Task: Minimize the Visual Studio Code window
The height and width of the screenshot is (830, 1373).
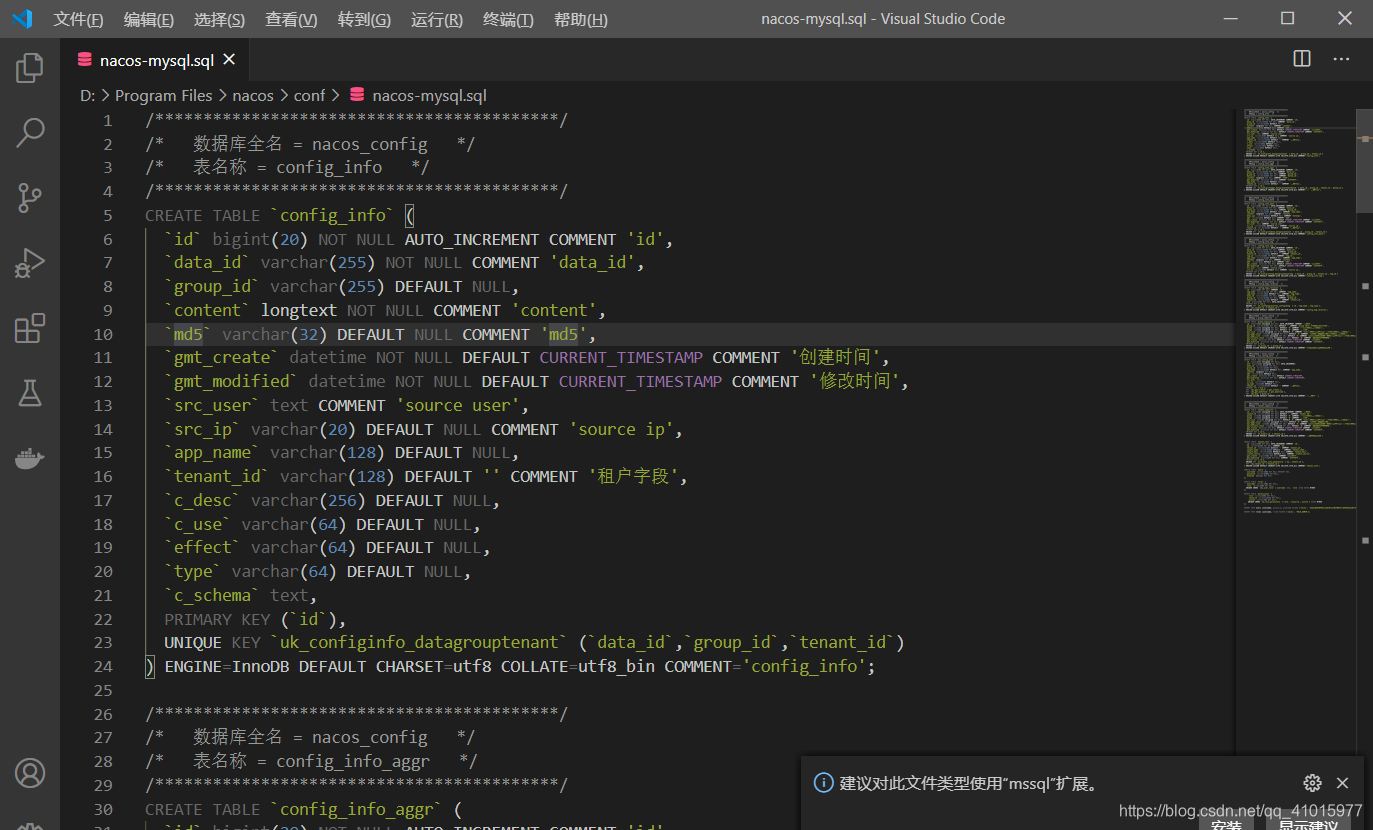Action: click(x=1232, y=19)
